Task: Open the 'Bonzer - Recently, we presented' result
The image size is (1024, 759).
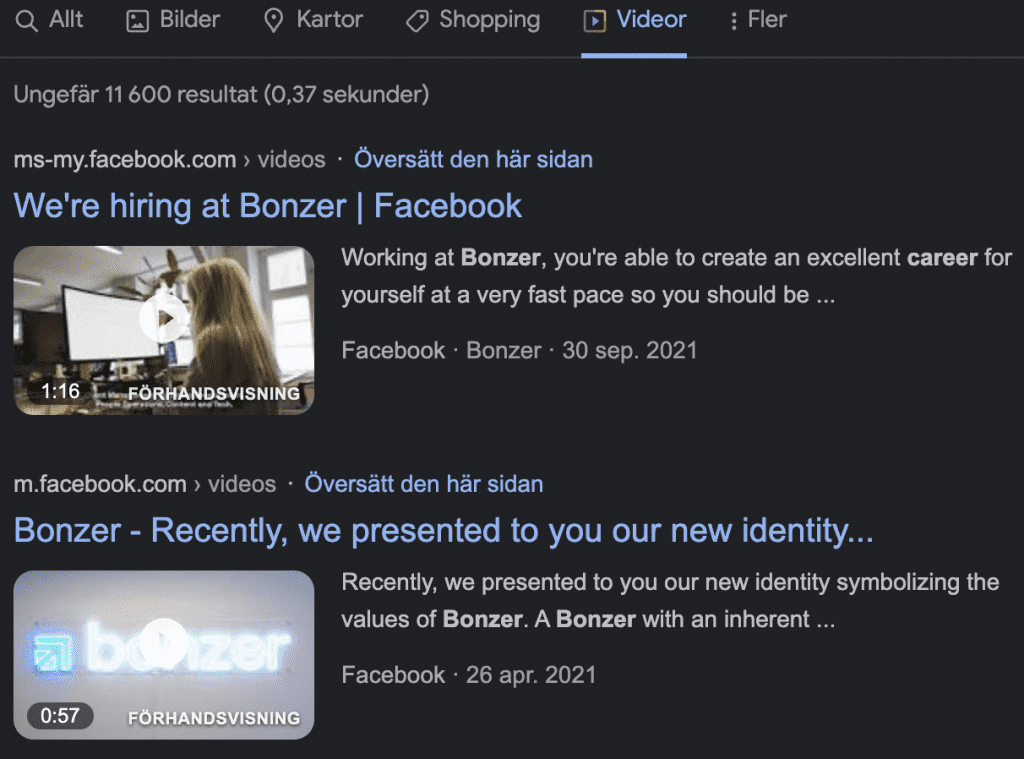Action: pyautogui.click(x=443, y=530)
